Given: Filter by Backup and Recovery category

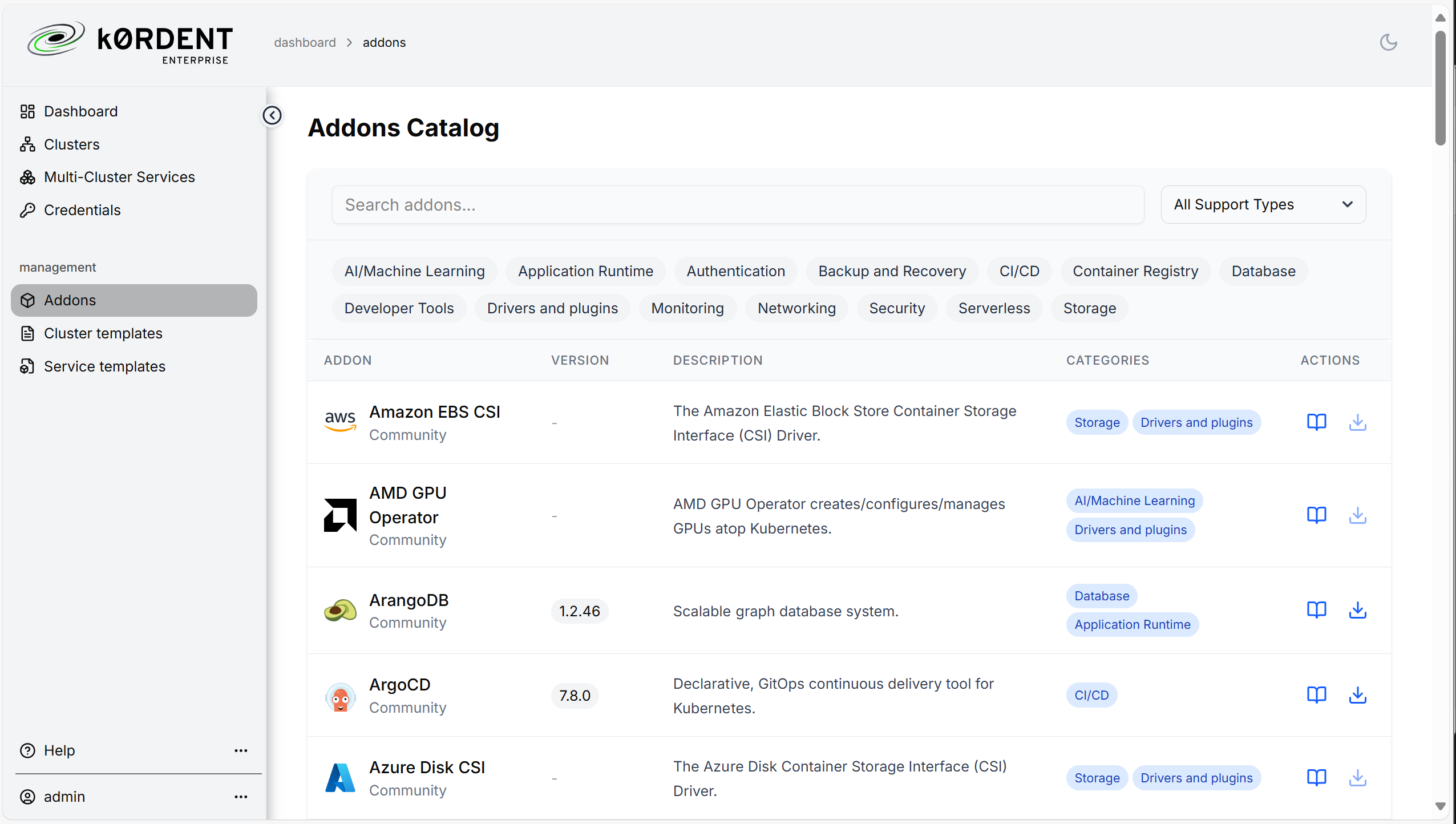Looking at the screenshot, I should 892,271.
